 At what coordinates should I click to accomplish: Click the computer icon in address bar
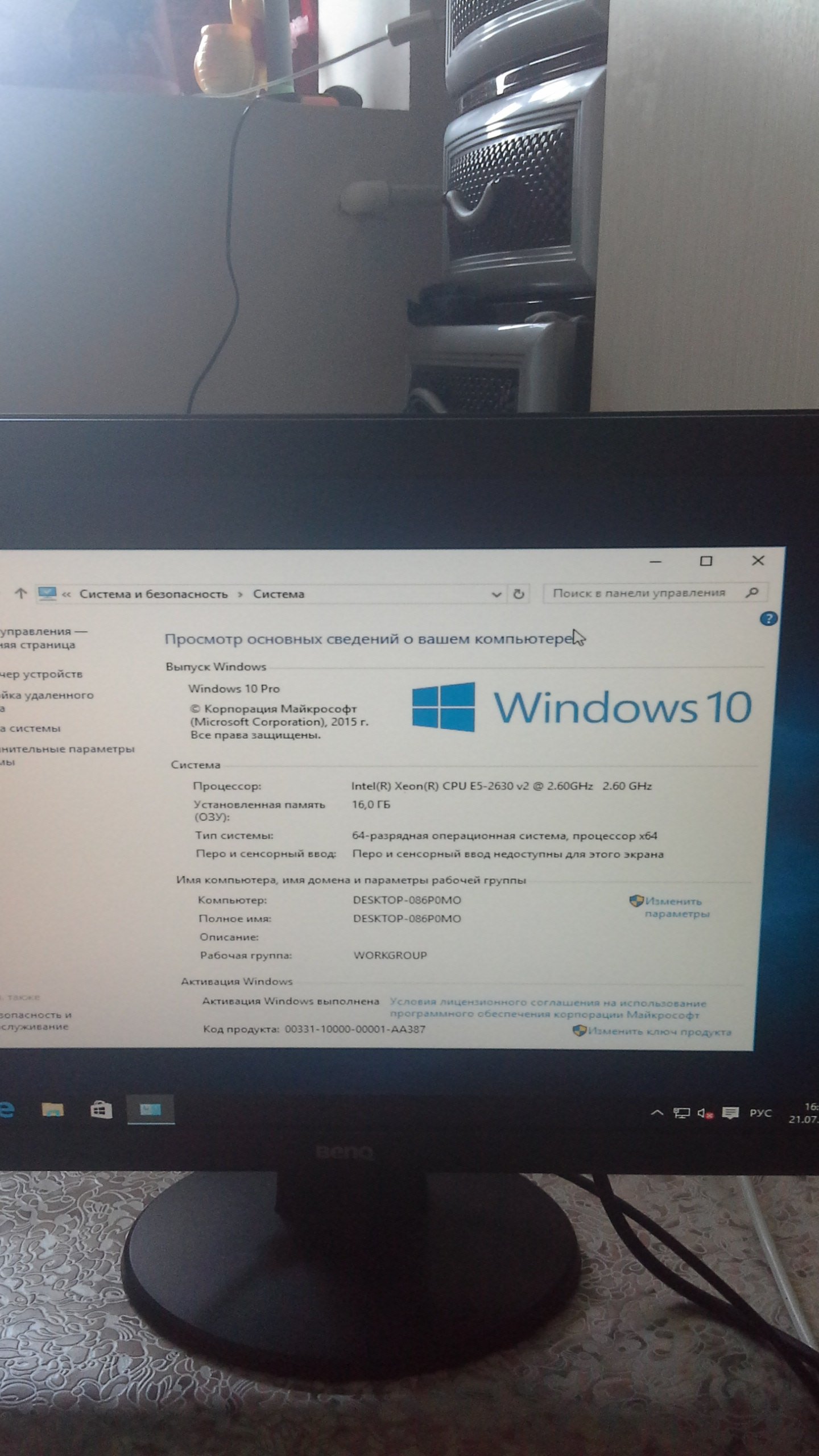point(47,594)
